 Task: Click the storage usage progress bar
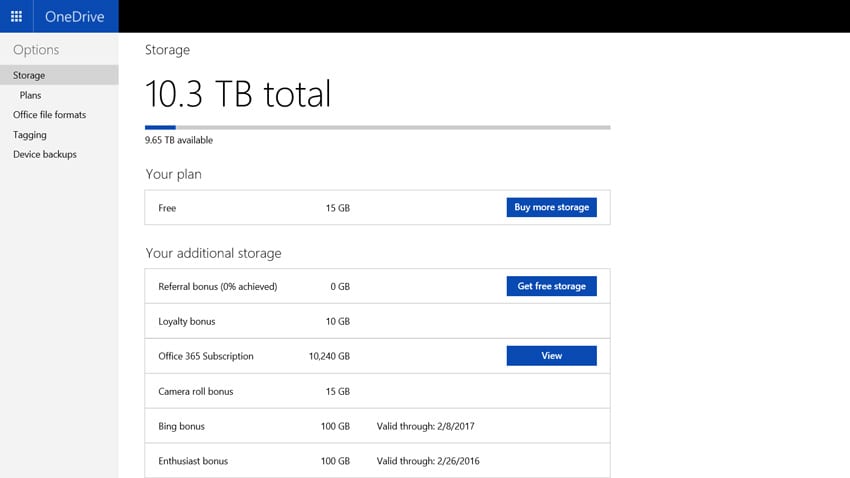[x=377, y=127]
